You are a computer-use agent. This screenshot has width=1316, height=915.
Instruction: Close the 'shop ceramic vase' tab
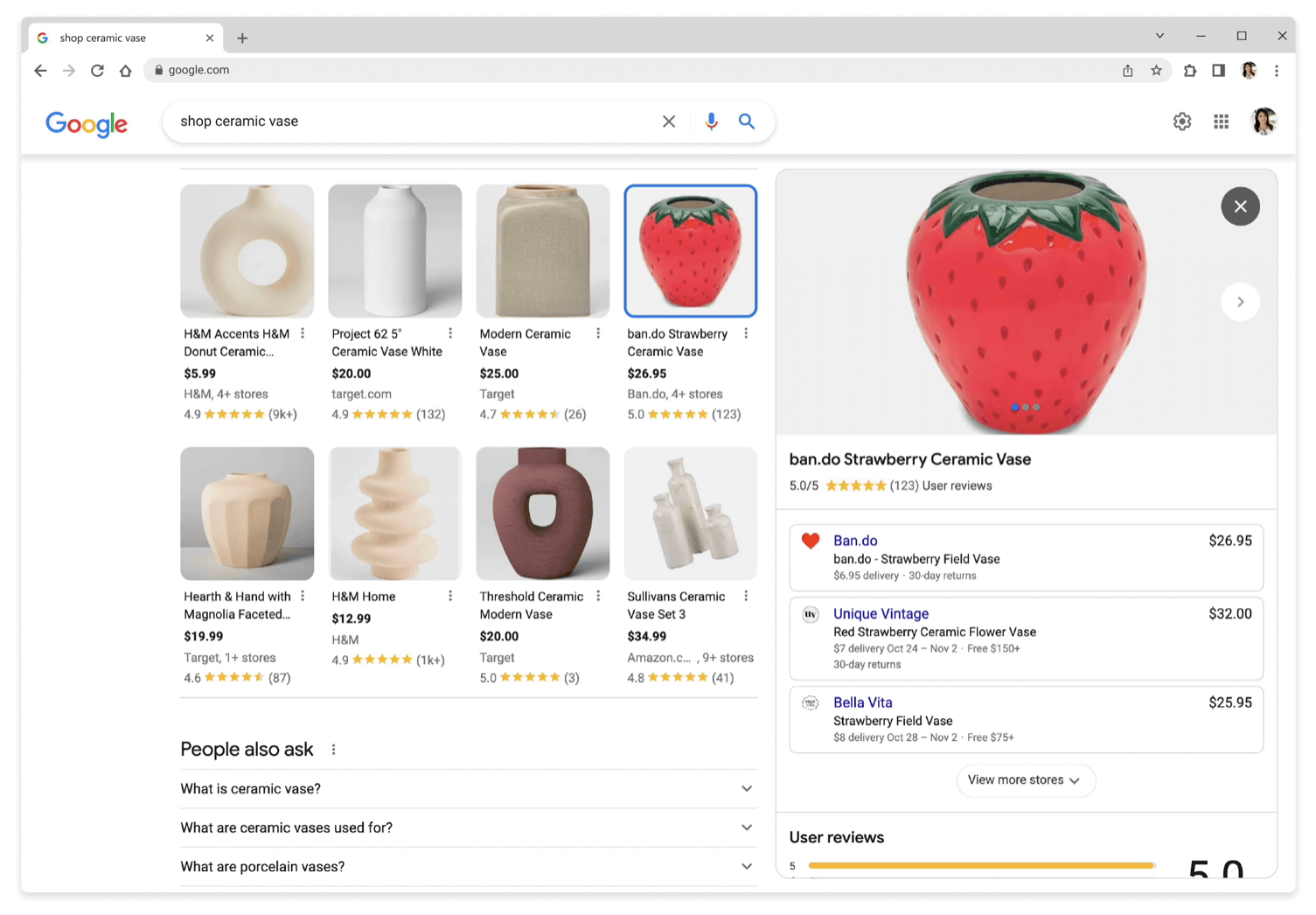tap(210, 38)
